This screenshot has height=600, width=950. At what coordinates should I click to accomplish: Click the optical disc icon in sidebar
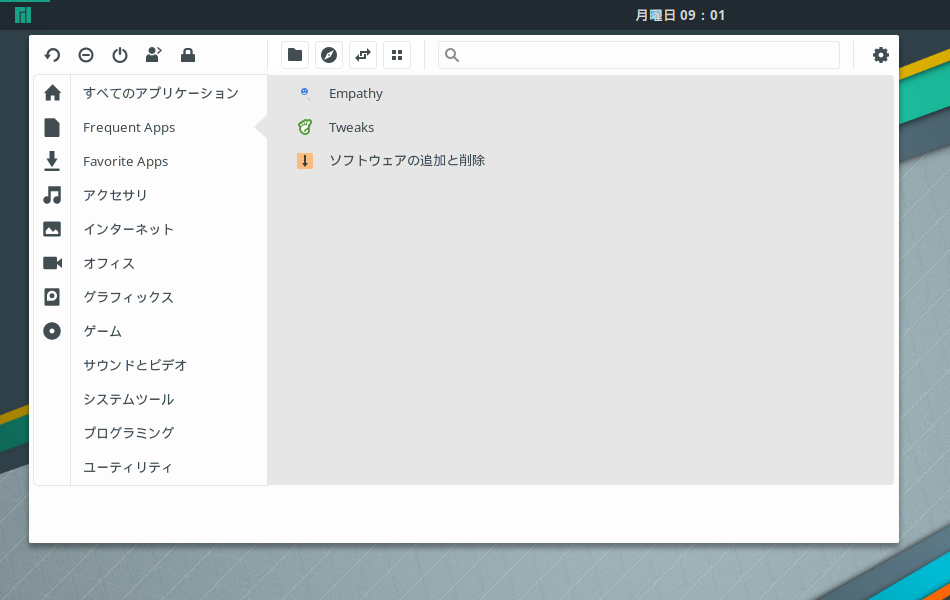coord(52,331)
